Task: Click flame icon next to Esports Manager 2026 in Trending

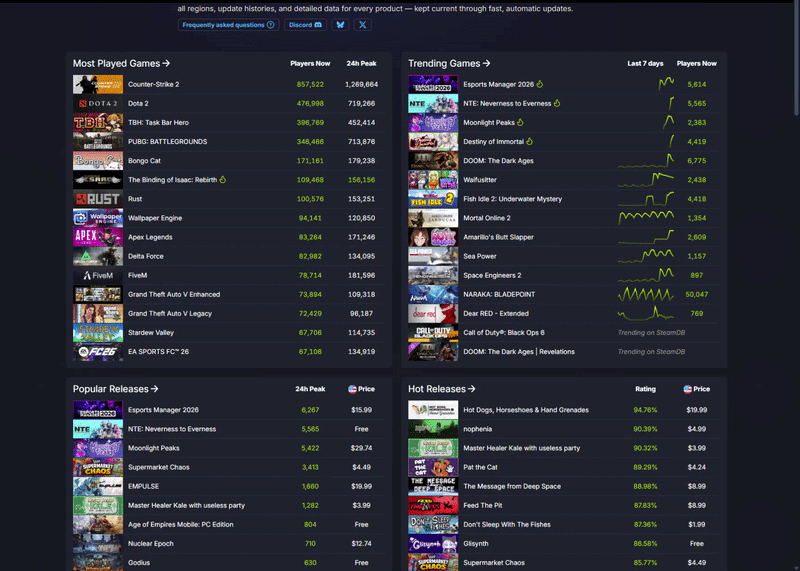Action: coord(540,84)
